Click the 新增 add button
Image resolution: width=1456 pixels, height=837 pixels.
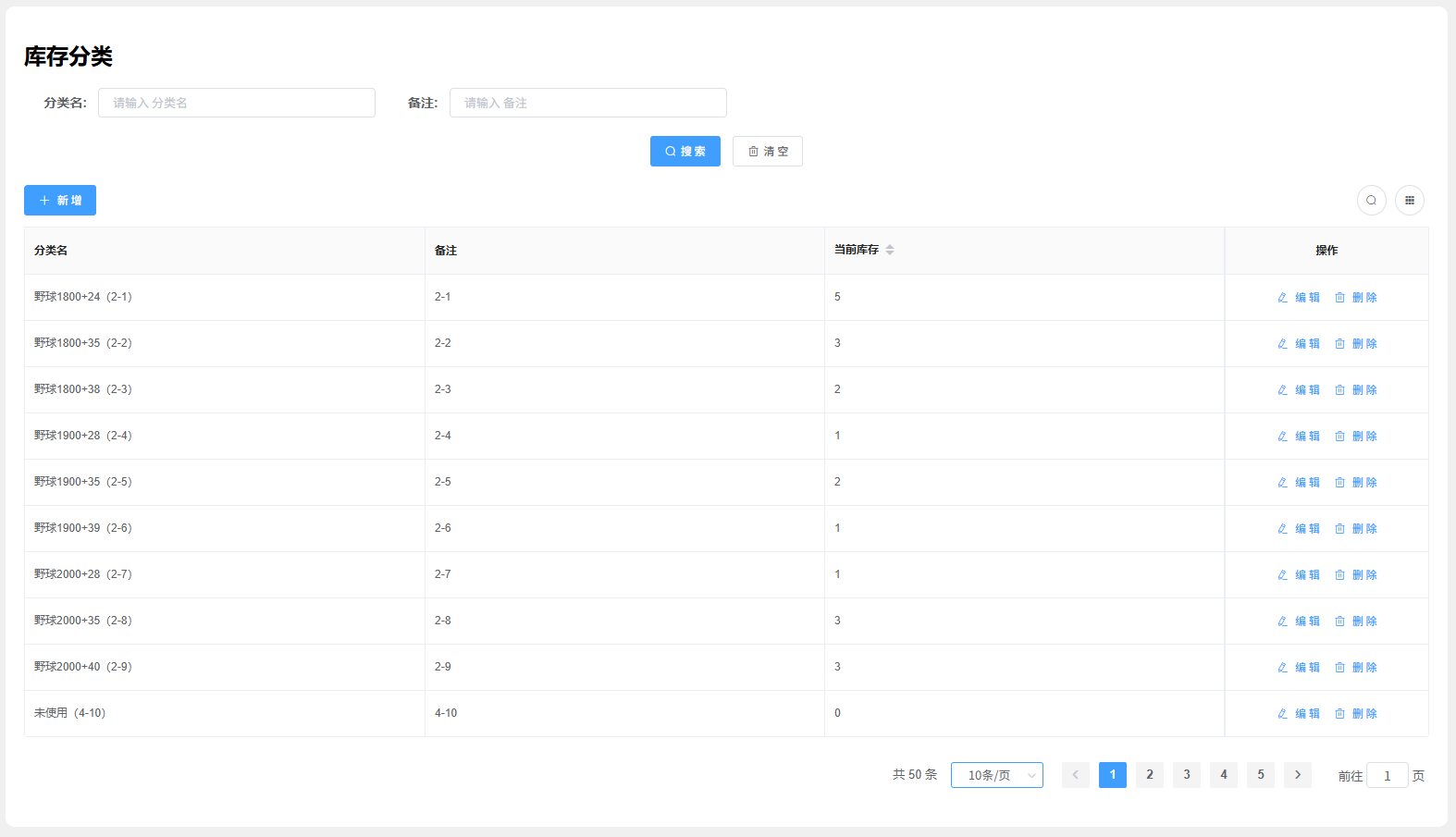tap(60, 201)
